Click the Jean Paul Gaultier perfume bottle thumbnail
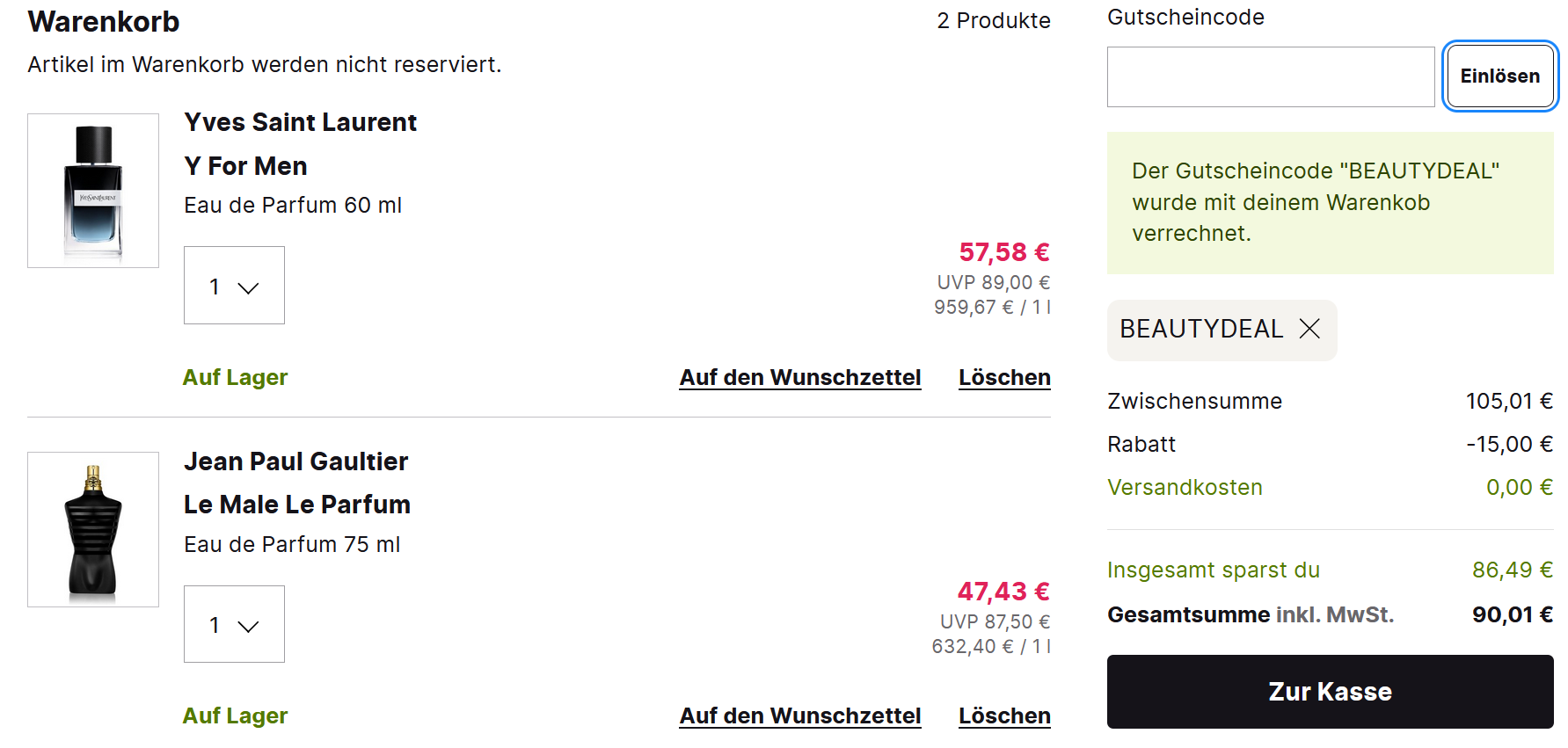Image resolution: width=1568 pixels, height=748 pixels. [x=93, y=529]
